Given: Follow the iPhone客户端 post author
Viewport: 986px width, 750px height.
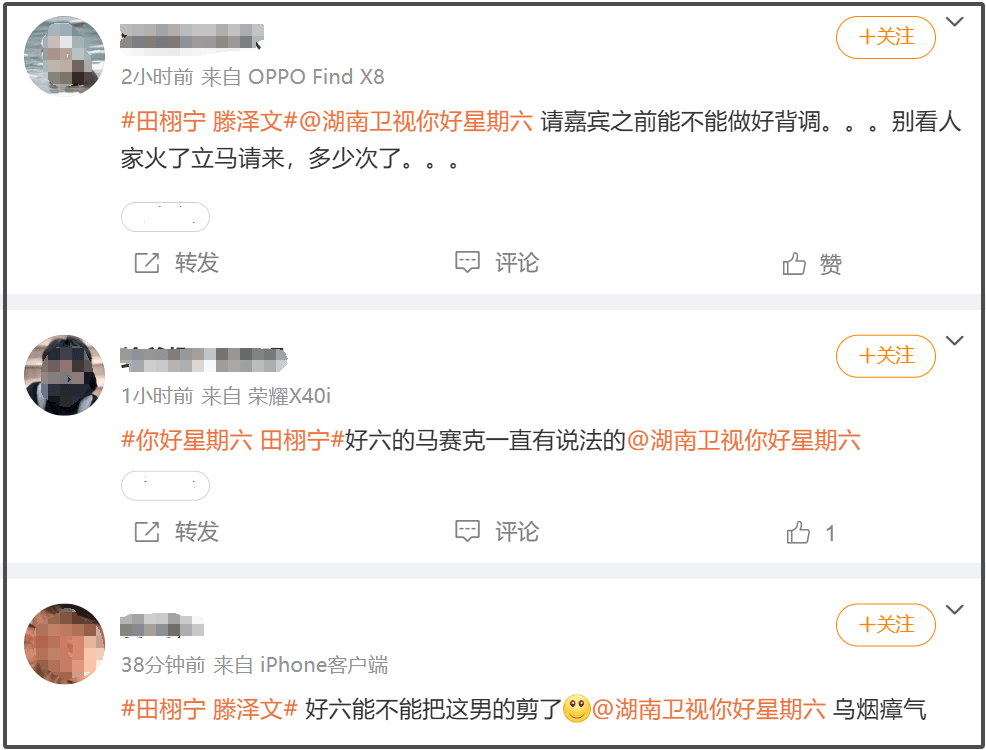Looking at the screenshot, I should point(885,625).
